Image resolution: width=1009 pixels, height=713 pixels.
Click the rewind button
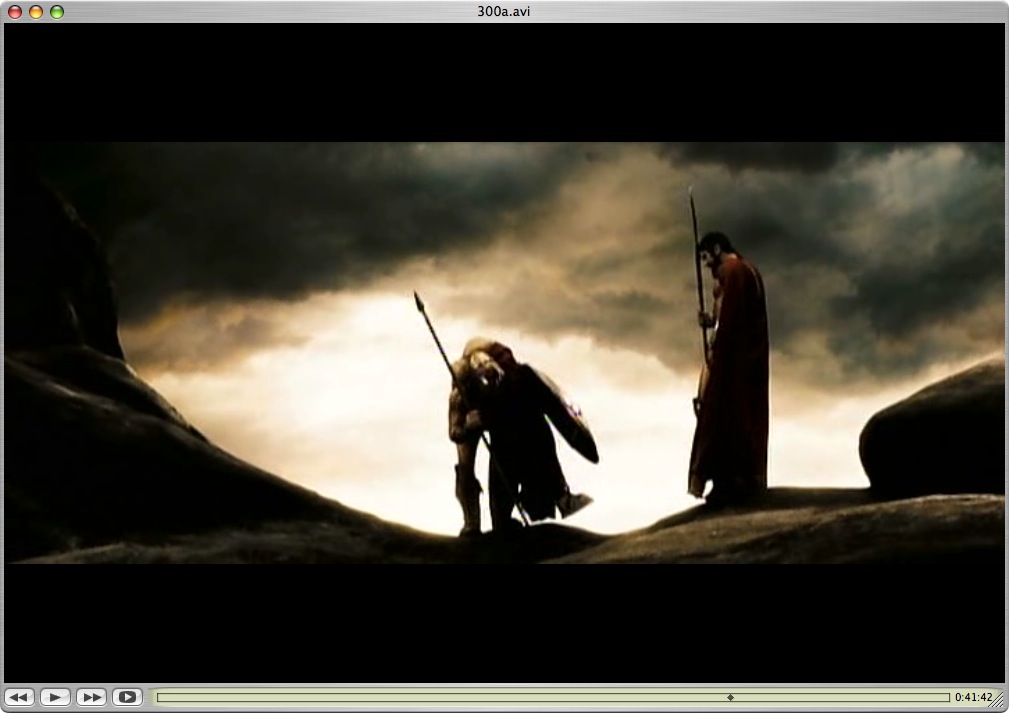[x=19, y=697]
